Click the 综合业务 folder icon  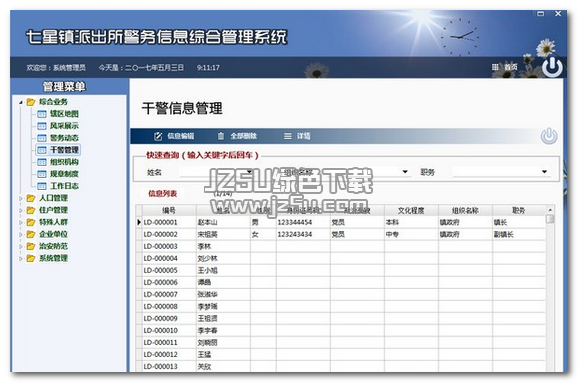coord(31,102)
